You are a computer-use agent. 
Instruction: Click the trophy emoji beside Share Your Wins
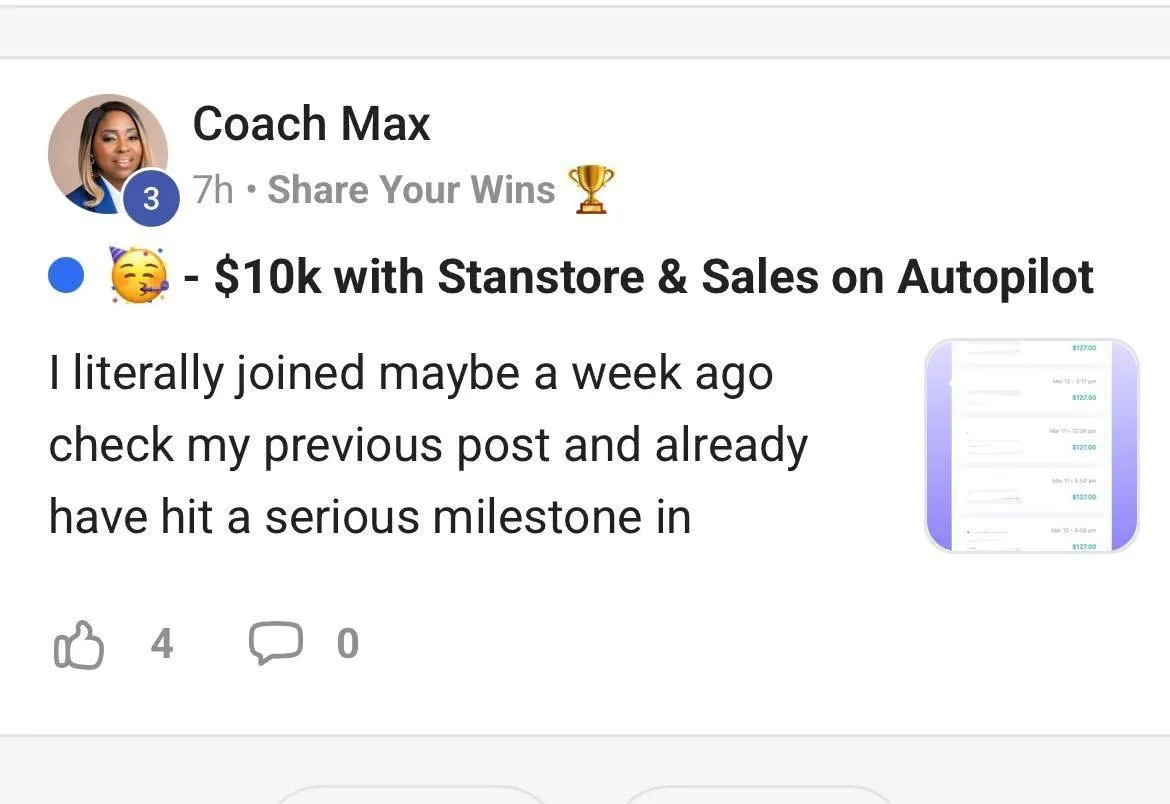pos(591,189)
